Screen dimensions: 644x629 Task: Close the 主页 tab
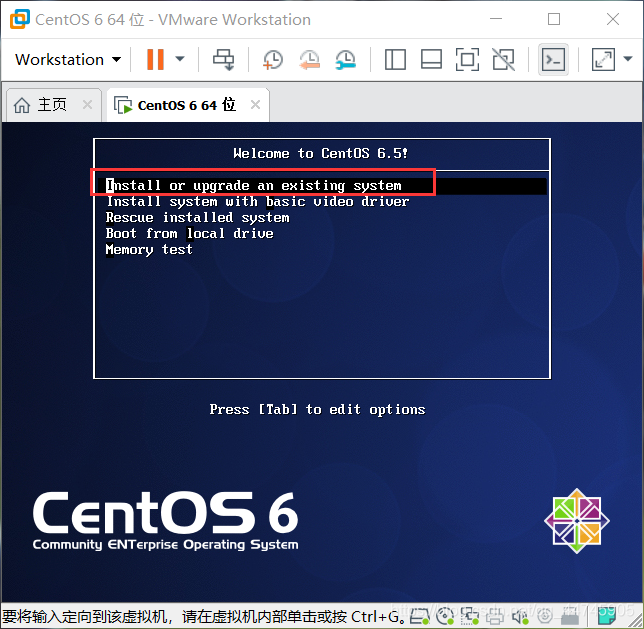pyautogui.click(x=87, y=105)
